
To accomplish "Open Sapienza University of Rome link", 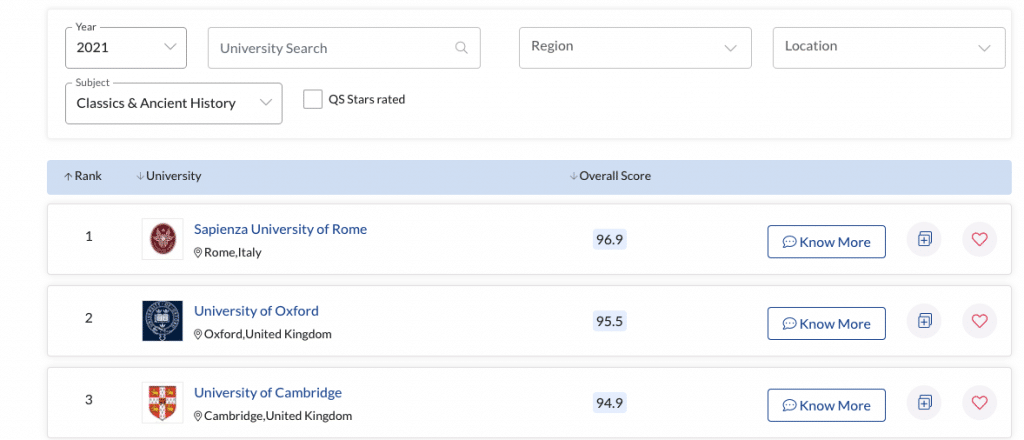I will click(x=280, y=229).
